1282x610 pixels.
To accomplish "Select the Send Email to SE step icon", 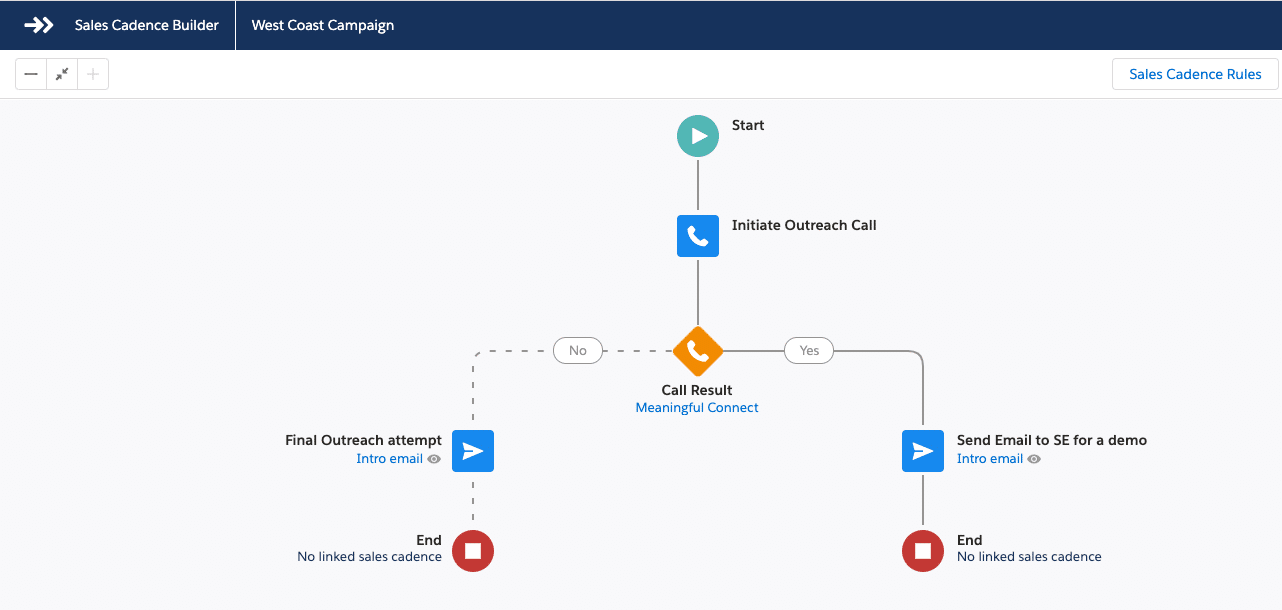I will (922, 451).
